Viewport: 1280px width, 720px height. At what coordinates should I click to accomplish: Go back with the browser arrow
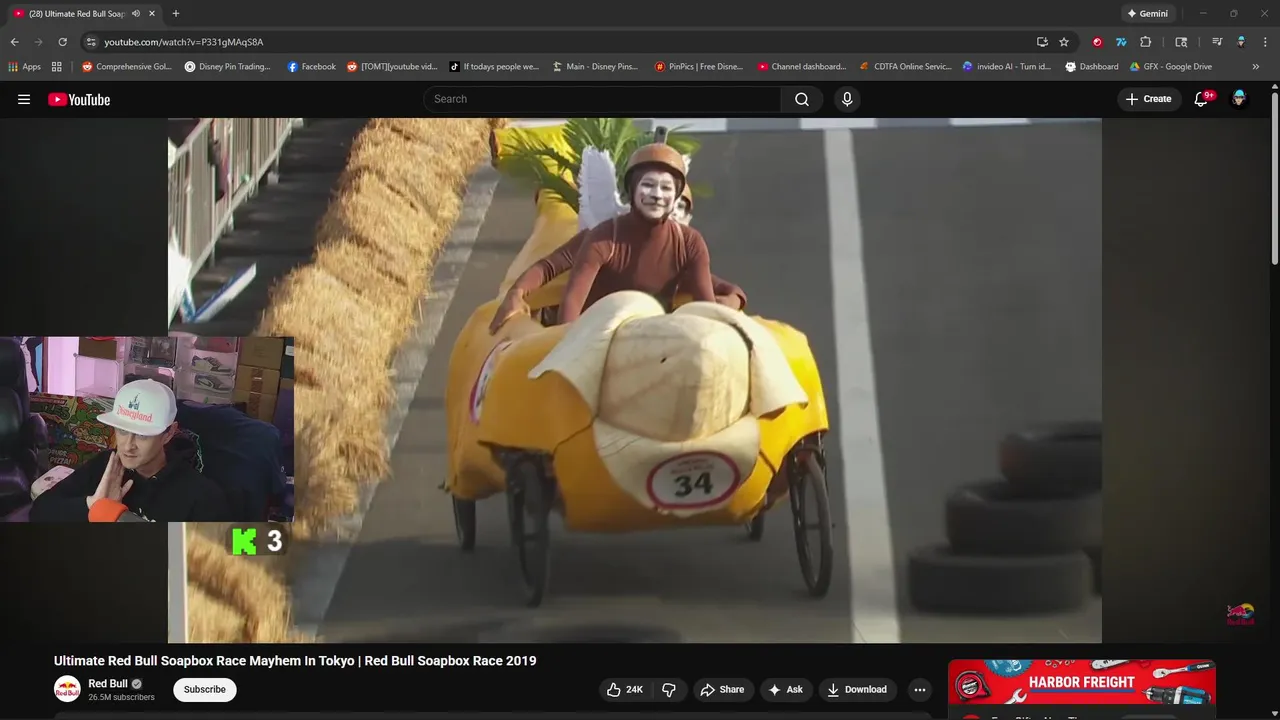(x=14, y=42)
